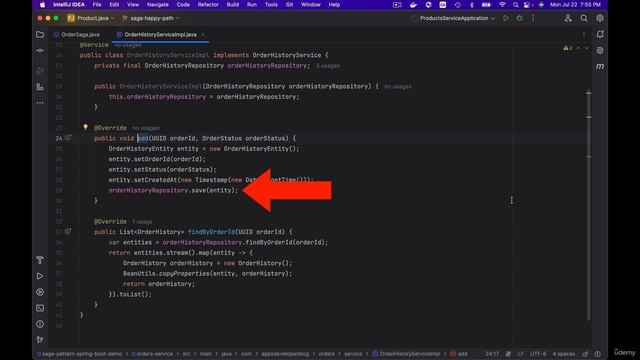Screen dimensions: 640x360
Task: Open the Build menu
Action: click(233, 4)
